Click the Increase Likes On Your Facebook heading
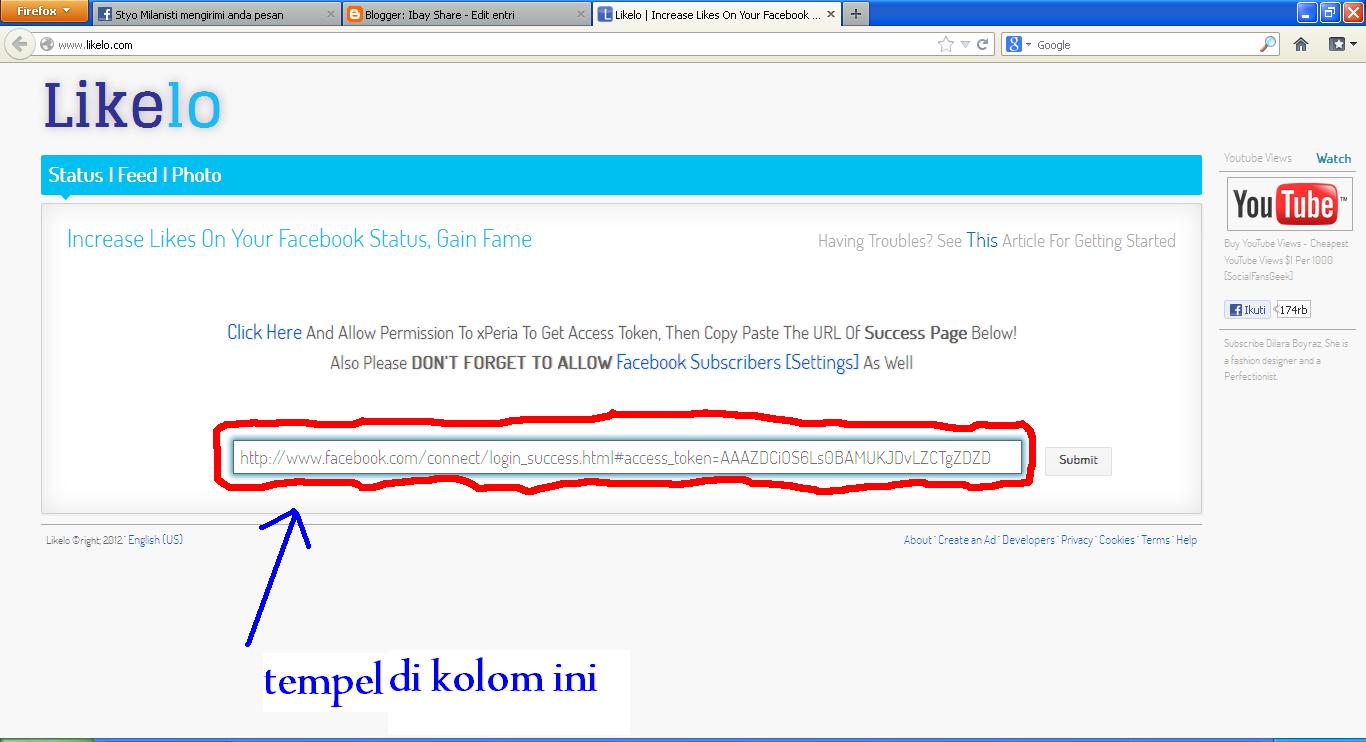 pos(299,239)
